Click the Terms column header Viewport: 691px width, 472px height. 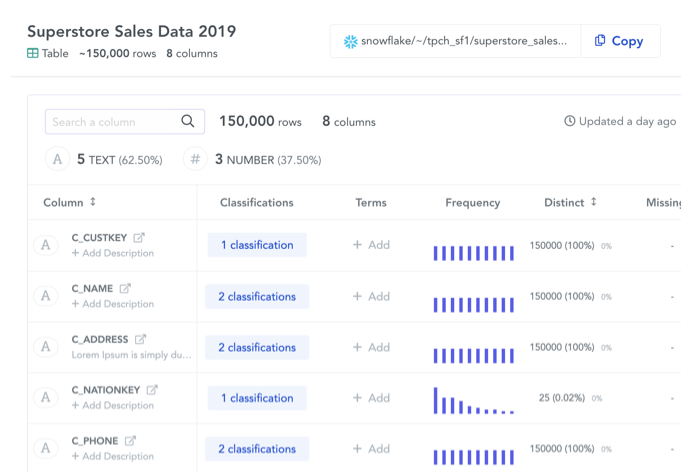point(371,202)
